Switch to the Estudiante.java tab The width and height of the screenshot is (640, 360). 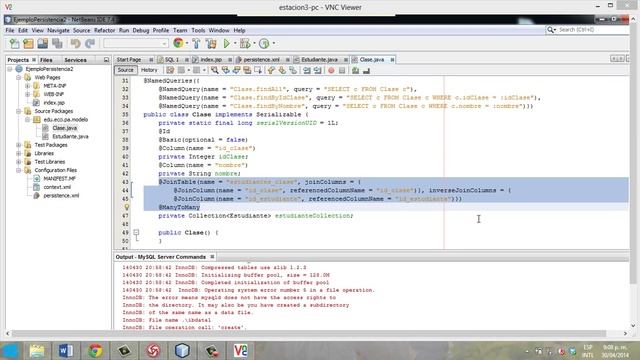pyautogui.click(x=319, y=60)
